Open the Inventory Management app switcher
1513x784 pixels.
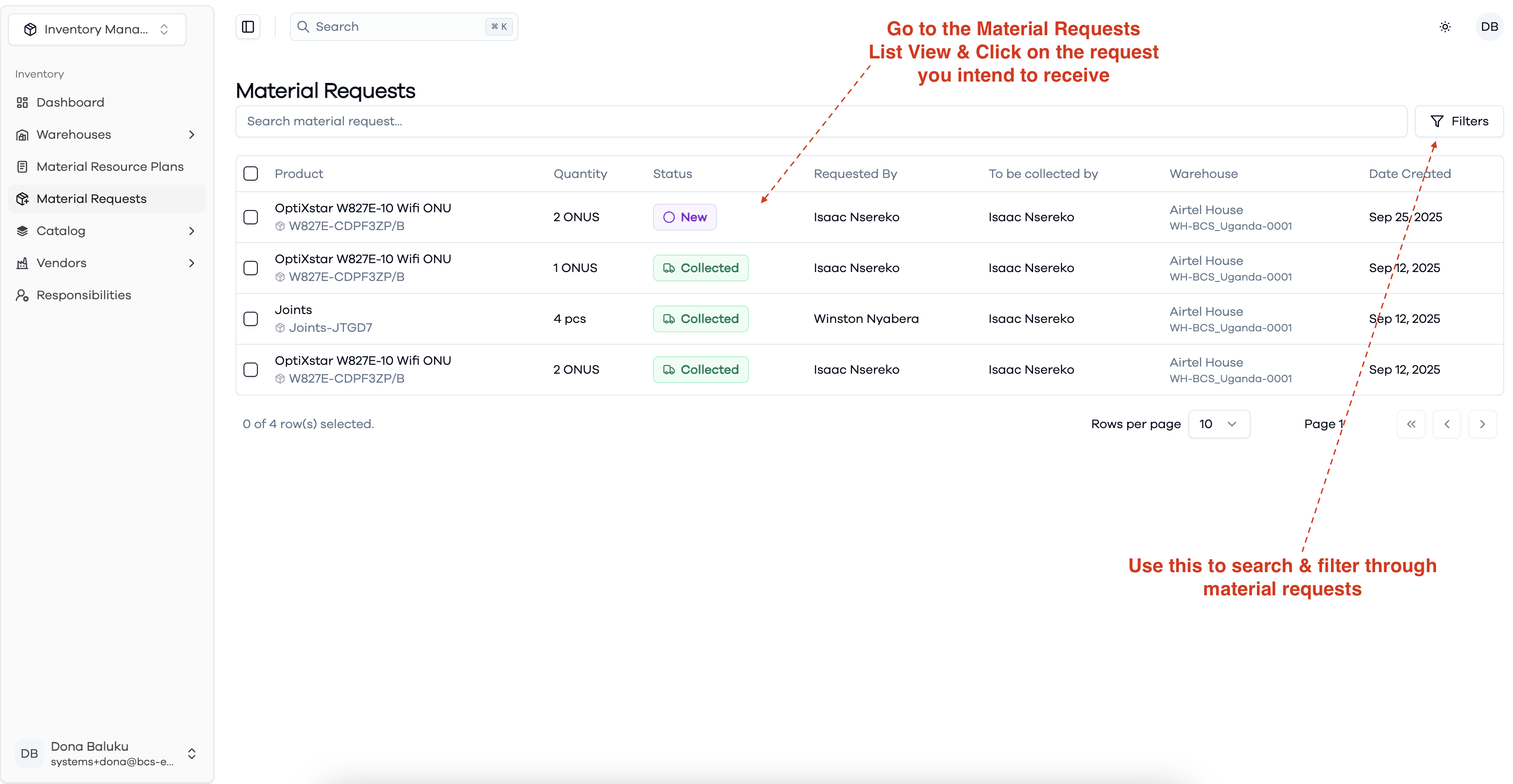point(97,29)
